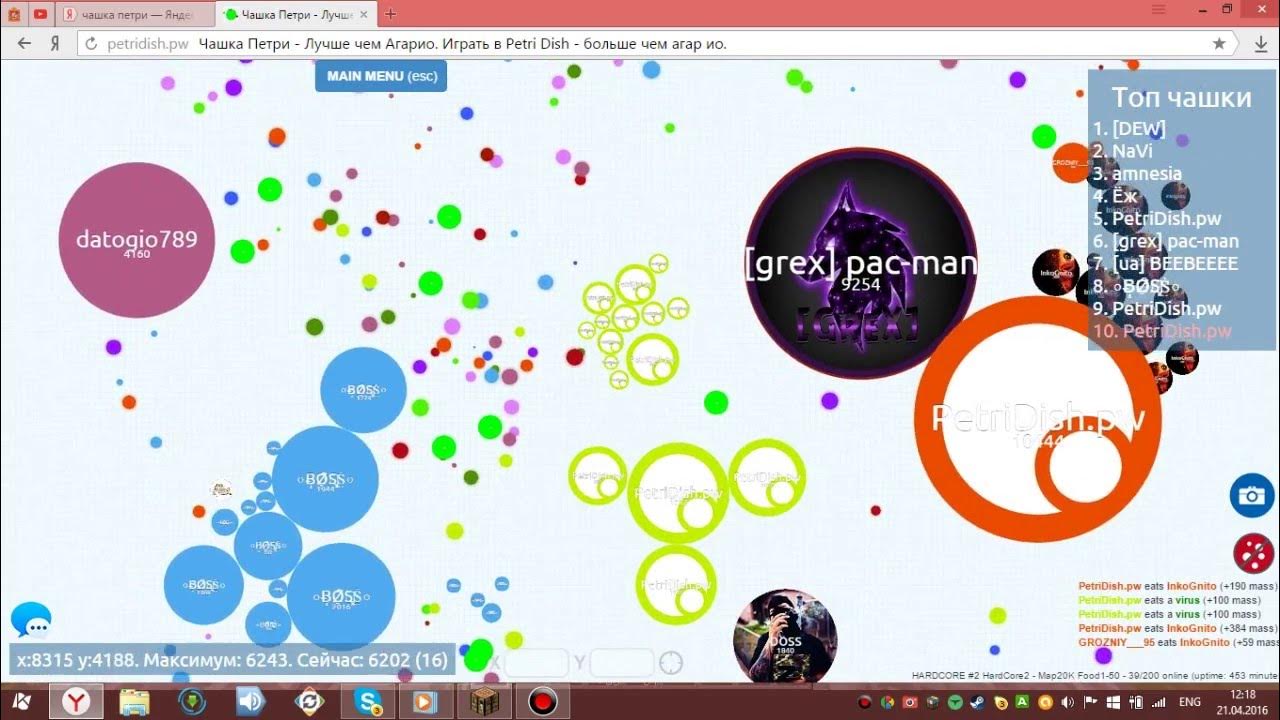Screen dimensions: 1280x720
Task: Open the first pinned orange tab
Action: pos(14,14)
